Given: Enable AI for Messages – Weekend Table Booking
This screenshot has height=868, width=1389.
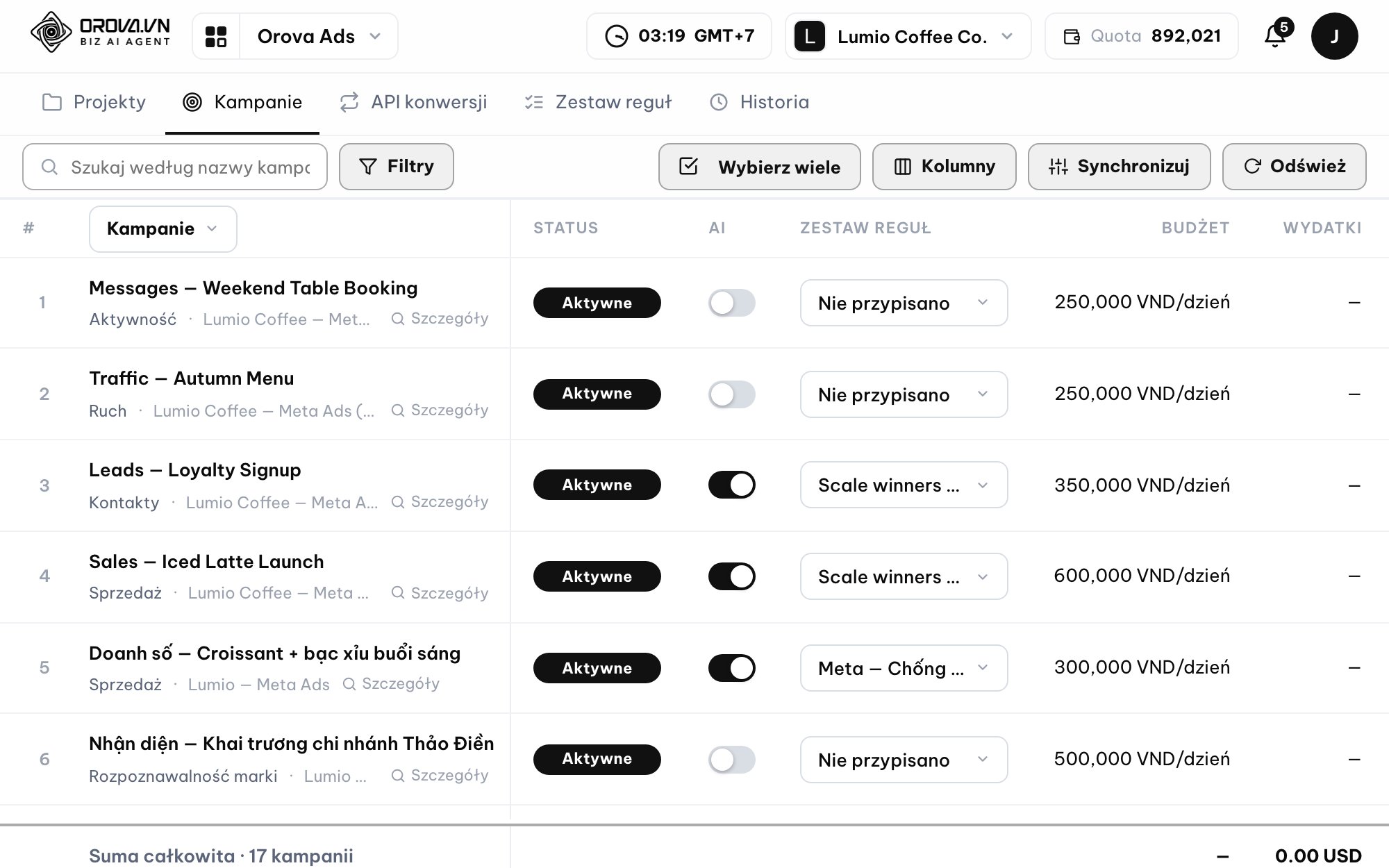Looking at the screenshot, I should tap(731, 303).
